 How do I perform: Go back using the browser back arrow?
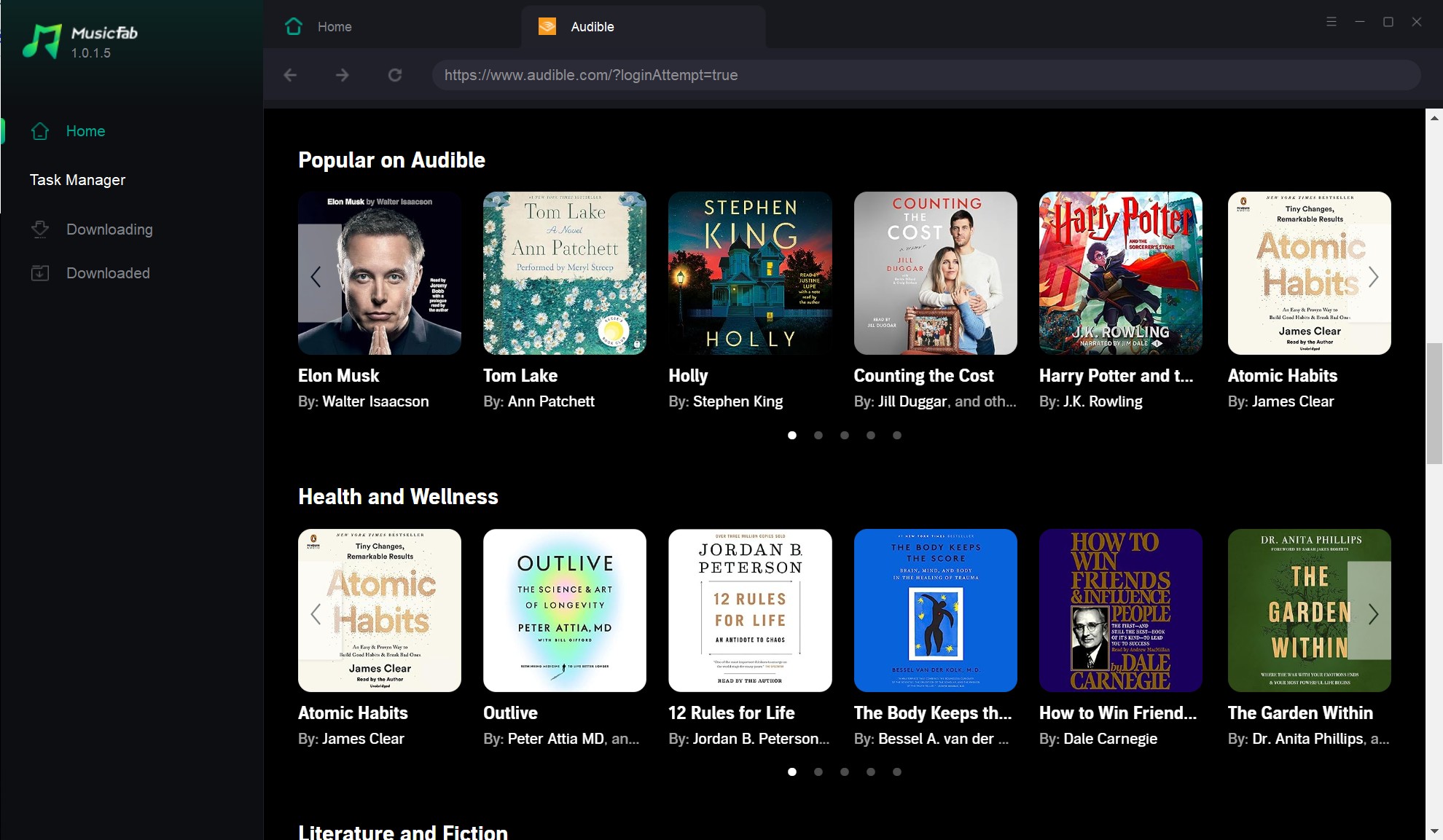tap(290, 75)
